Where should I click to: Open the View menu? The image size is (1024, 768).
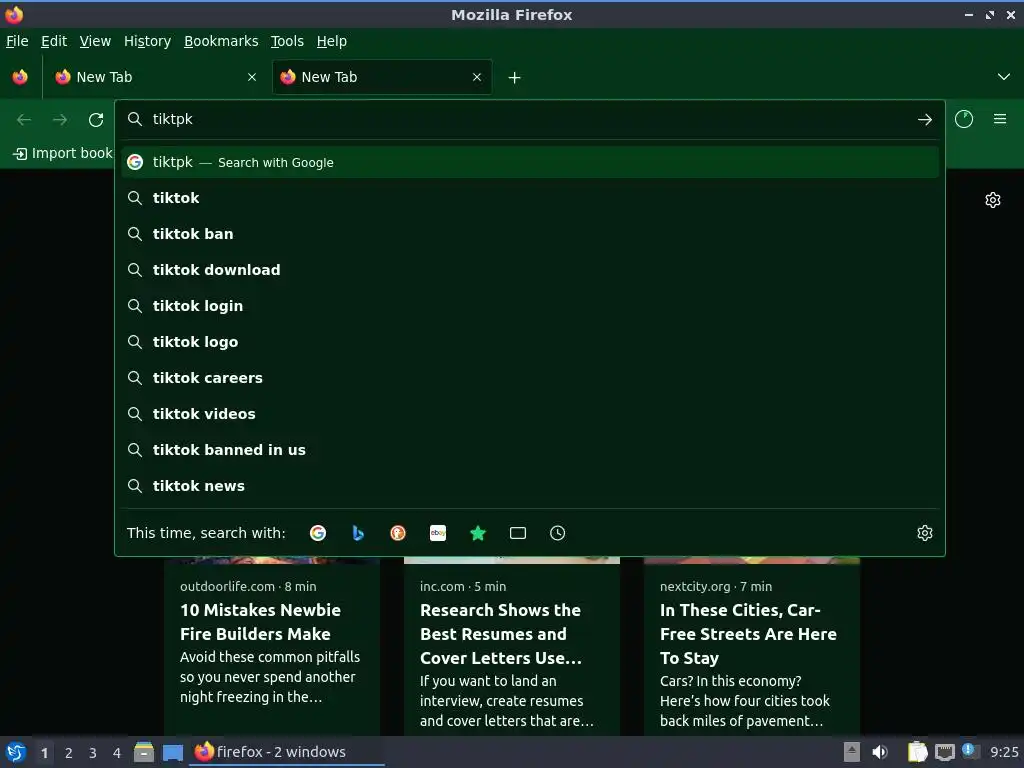[95, 41]
